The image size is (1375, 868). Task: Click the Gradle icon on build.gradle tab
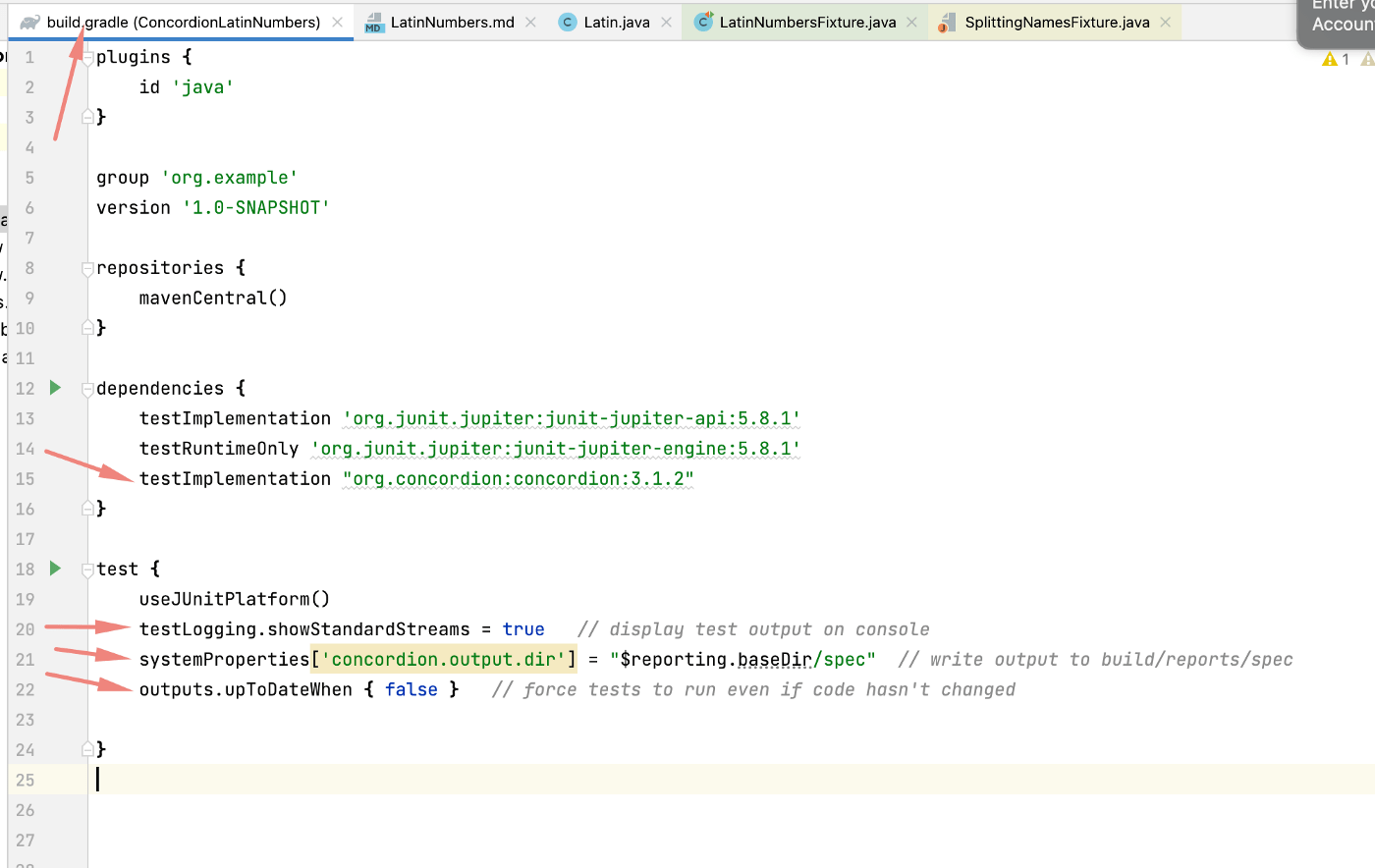pyautogui.click(x=27, y=21)
